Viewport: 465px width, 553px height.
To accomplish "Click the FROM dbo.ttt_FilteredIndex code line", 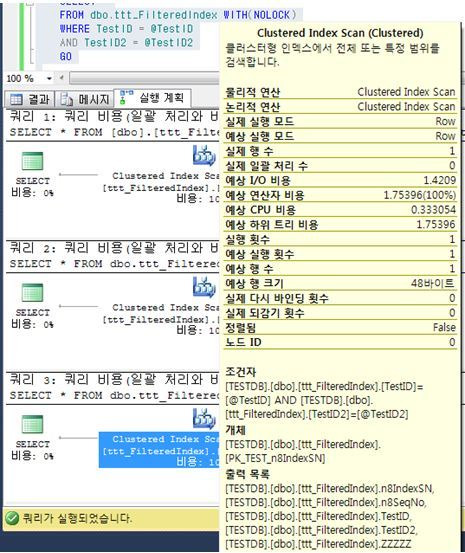I will coord(178,15).
